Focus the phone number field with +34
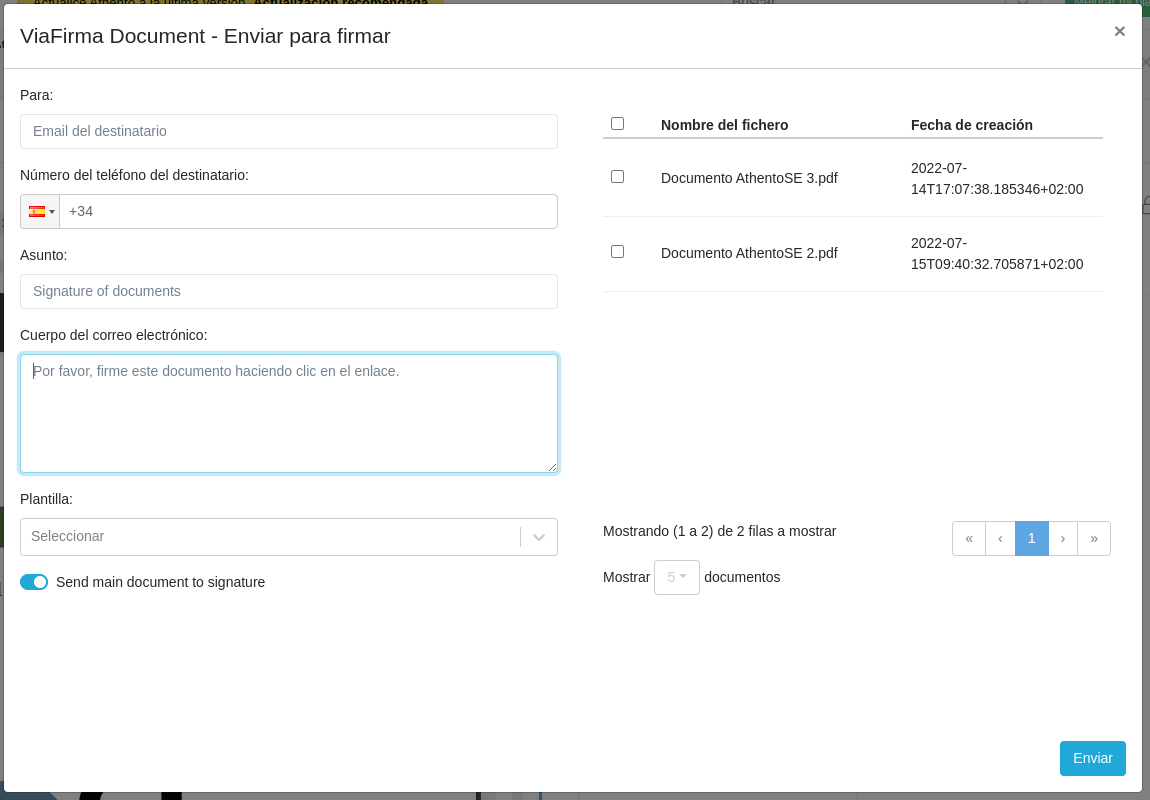Image resolution: width=1150 pixels, height=800 pixels. click(308, 212)
